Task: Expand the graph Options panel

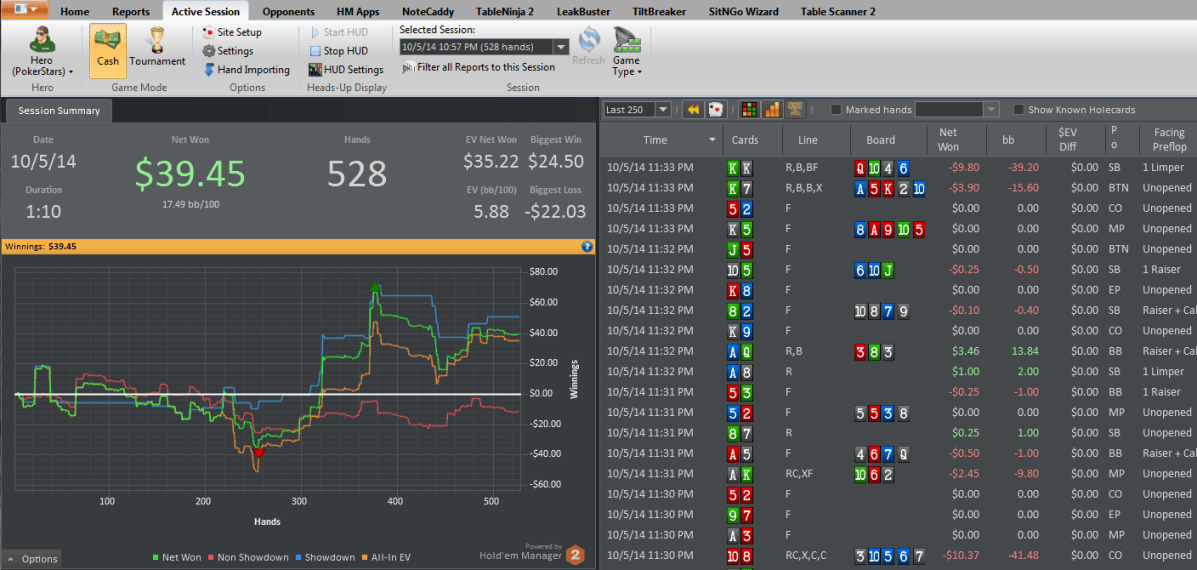Action: pos(32,559)
